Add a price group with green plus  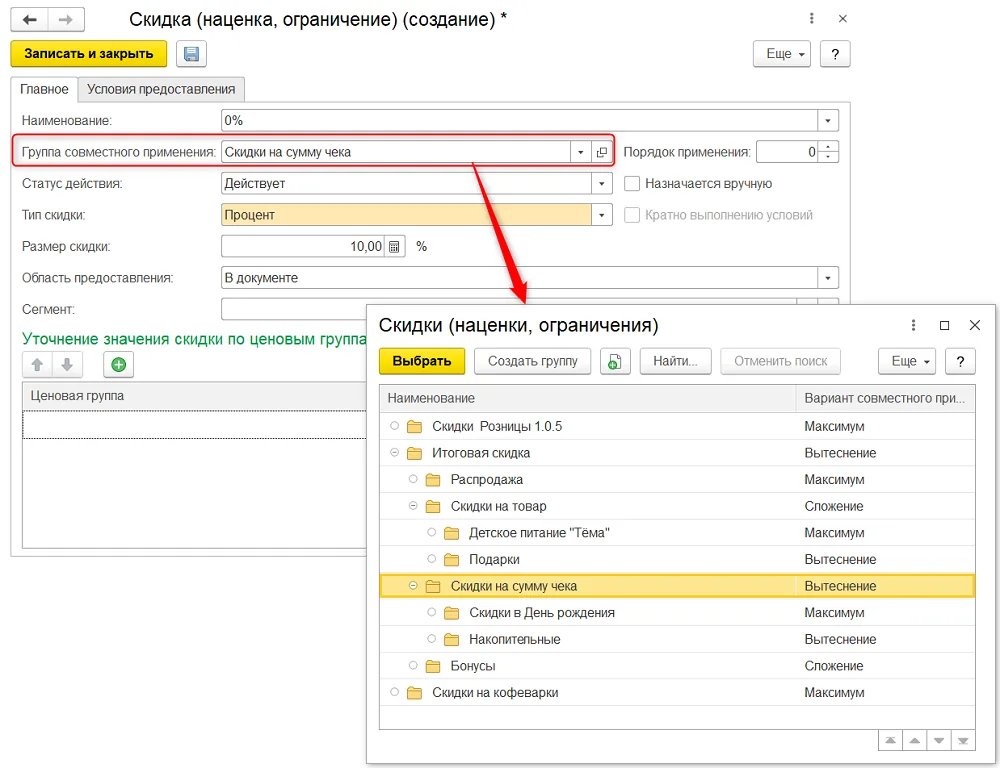[118, 365]
